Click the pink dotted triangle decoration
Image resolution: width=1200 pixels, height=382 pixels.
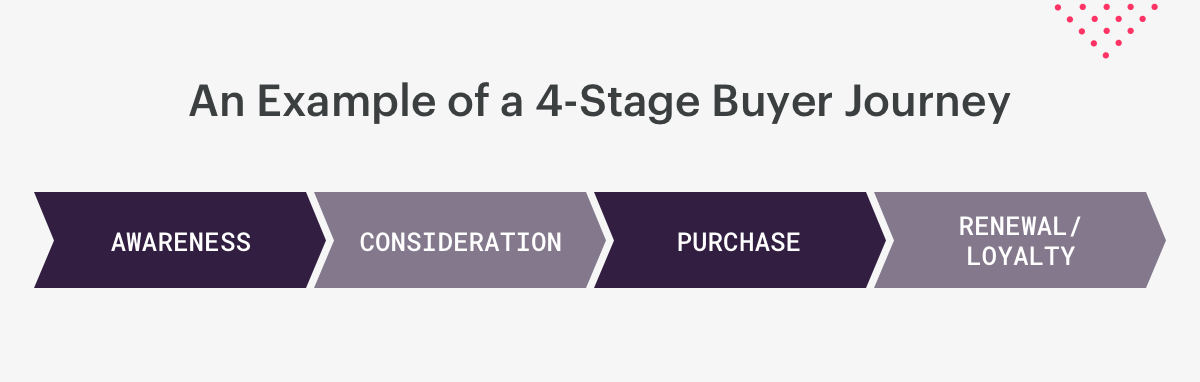1105,27
